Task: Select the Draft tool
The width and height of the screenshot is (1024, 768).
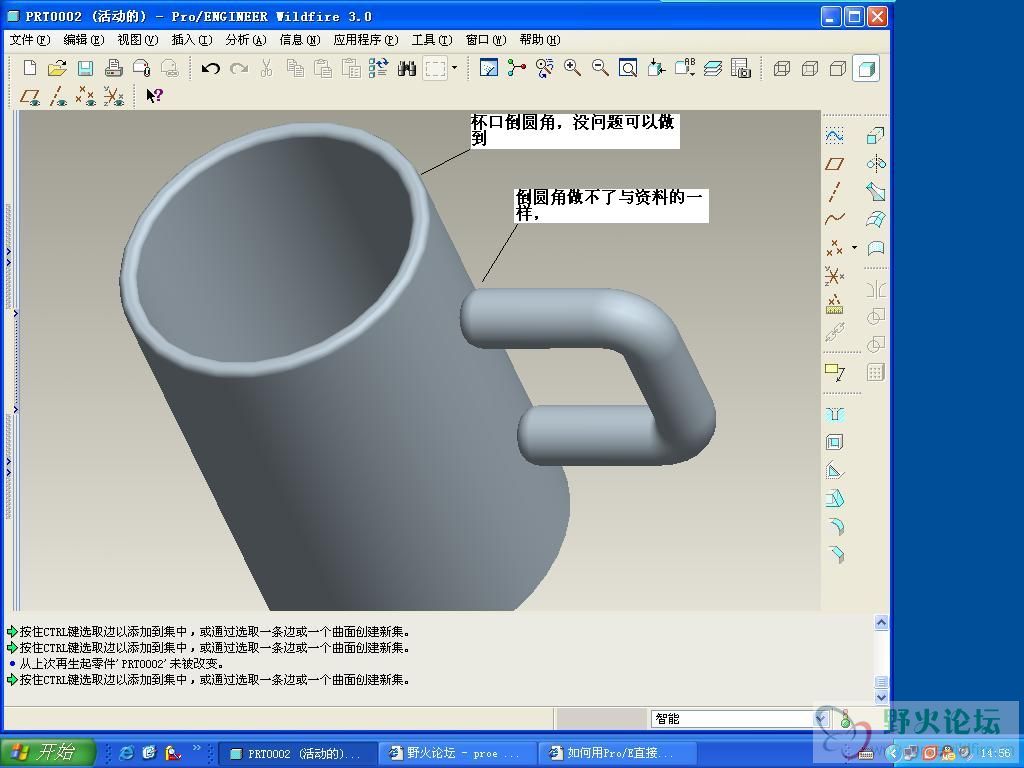Action: coord(835,499)
